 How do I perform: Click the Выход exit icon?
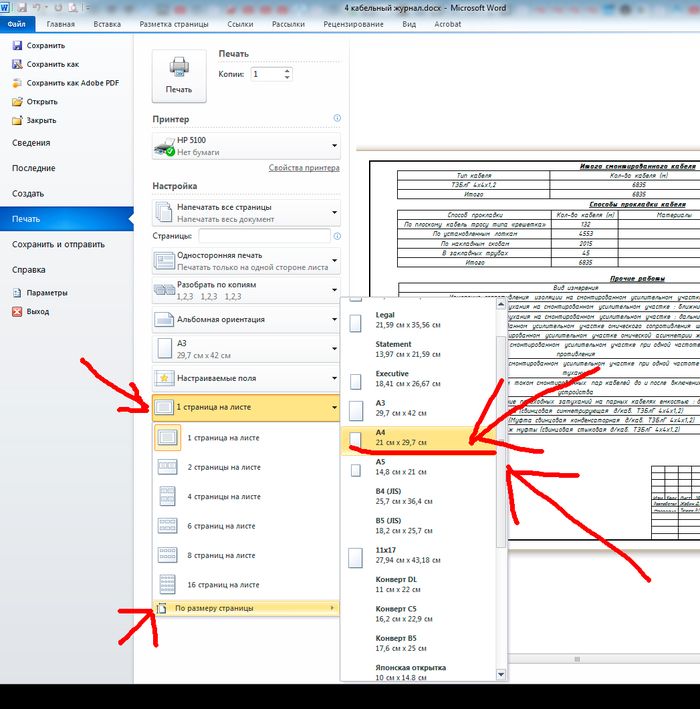(17, 312)
